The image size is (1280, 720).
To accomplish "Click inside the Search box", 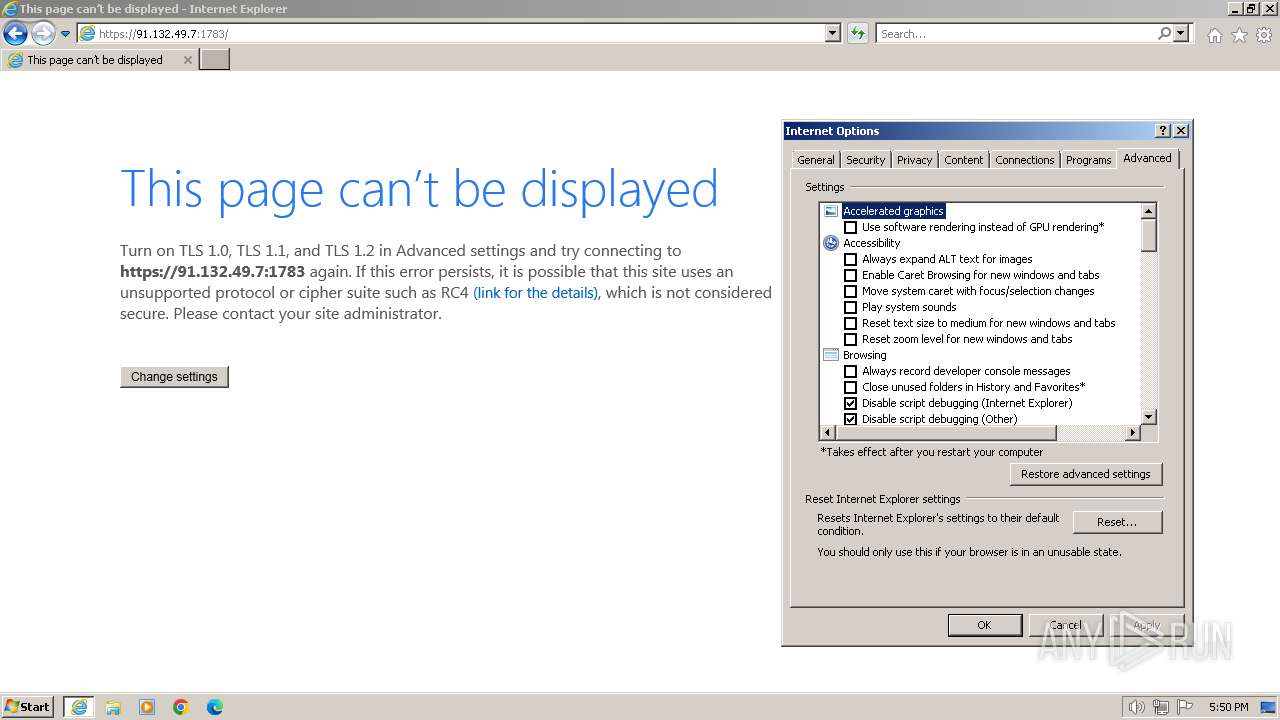I will (x=1016, y=33).
